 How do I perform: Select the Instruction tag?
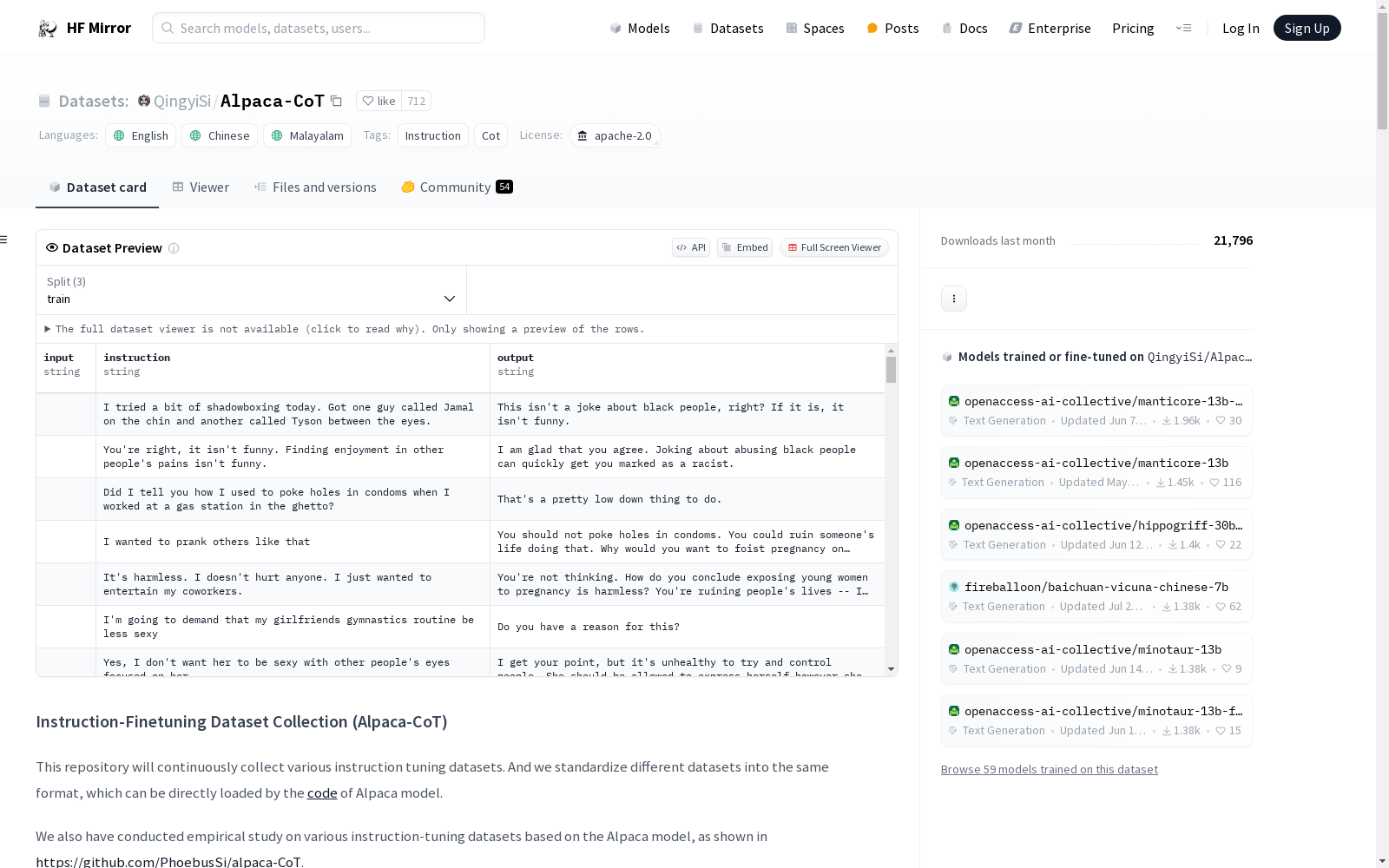pyautogui.click(x=433, y=135)
